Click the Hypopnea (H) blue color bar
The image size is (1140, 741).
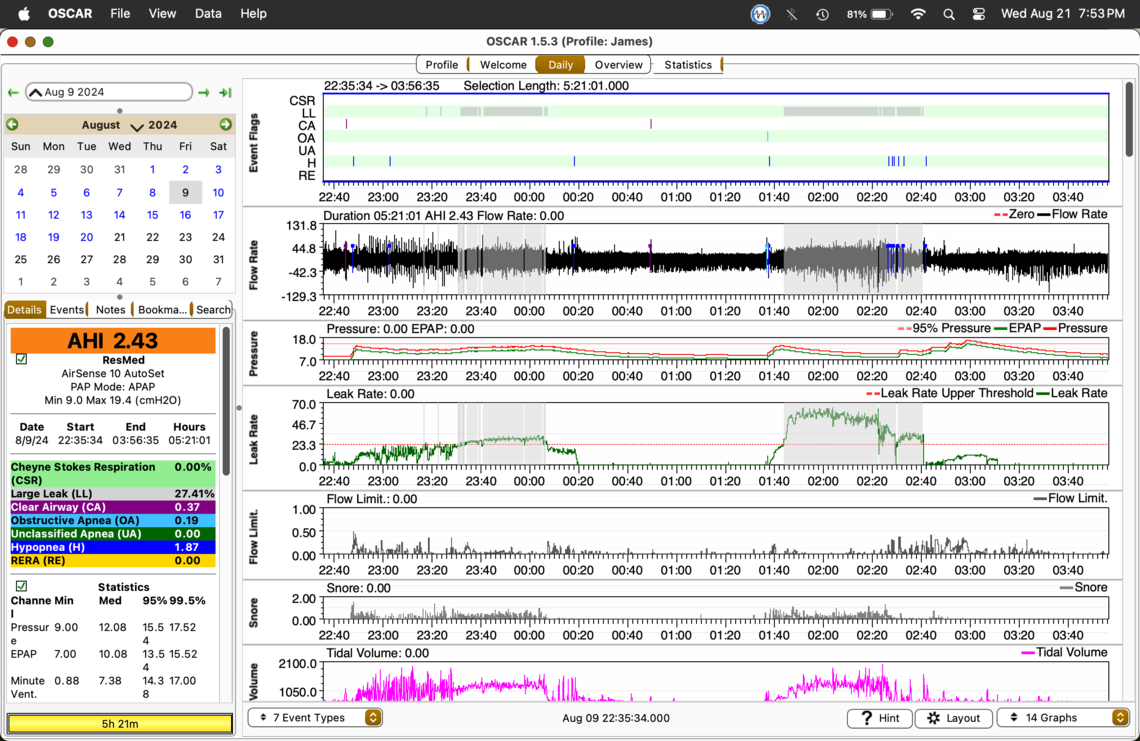(x=112, y=548)
